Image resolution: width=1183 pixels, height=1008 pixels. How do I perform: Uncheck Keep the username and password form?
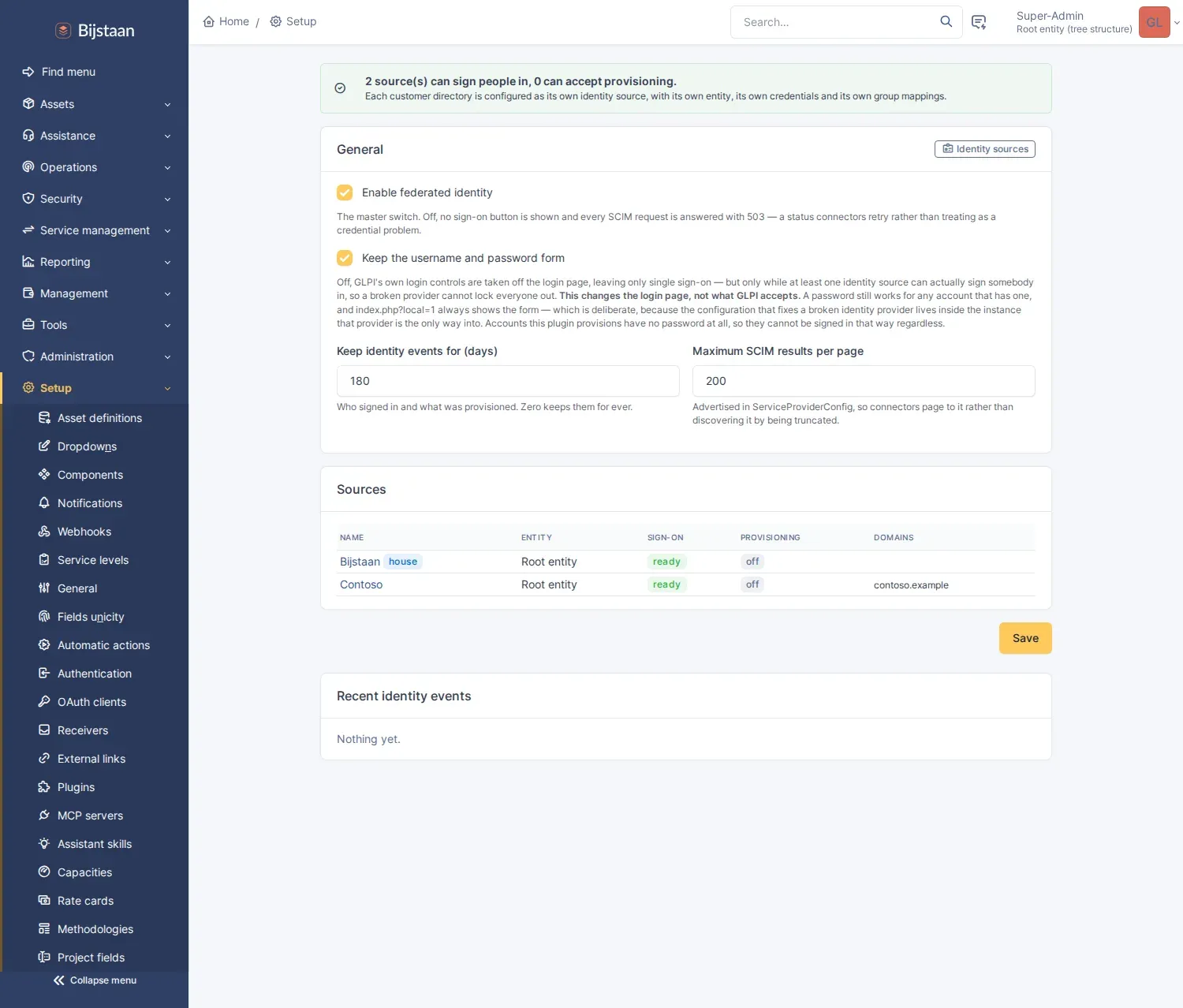pyautogui.click(x=345, y=258)
